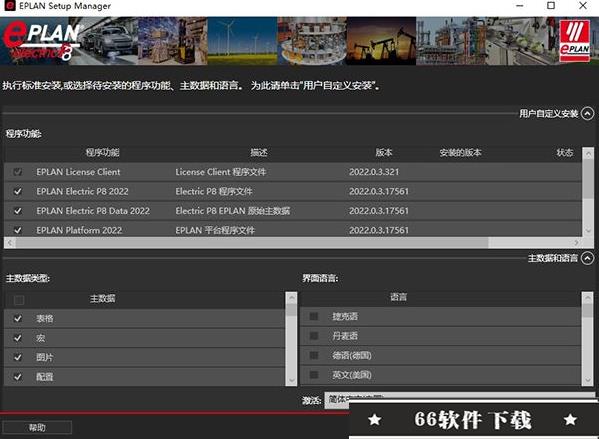Click the 程序功能 column header
599x439 pixels.
point(102,152)
